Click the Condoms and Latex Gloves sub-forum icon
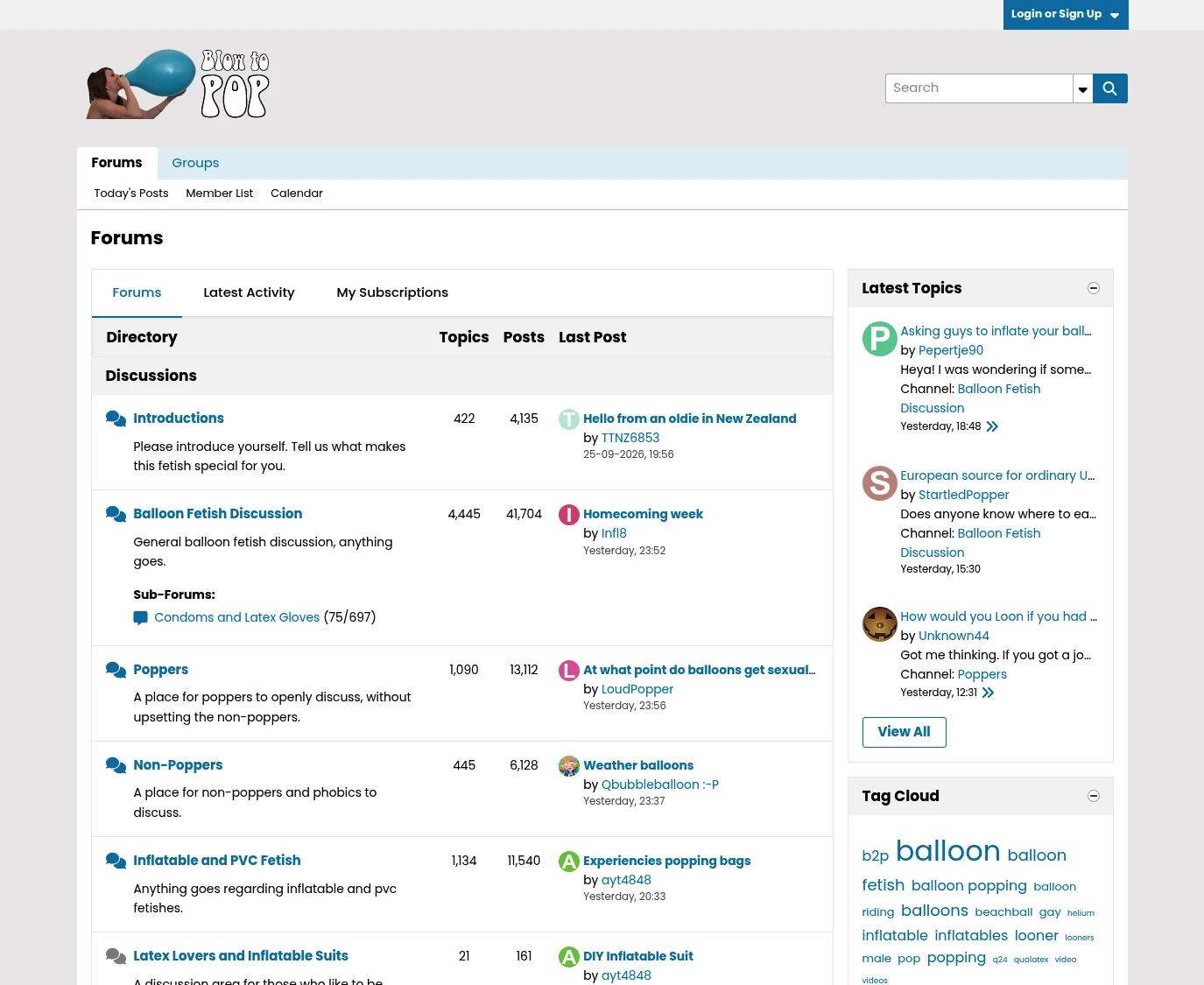This screenshot has width=1204, height=985. (x=140, y=618)
